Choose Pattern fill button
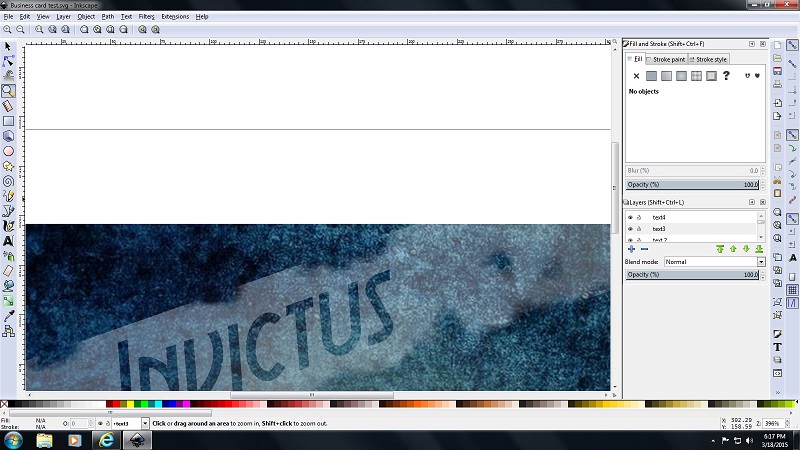The height and width of the screenshot is (450, 800). pyautogui.click(x=696, y=76)
